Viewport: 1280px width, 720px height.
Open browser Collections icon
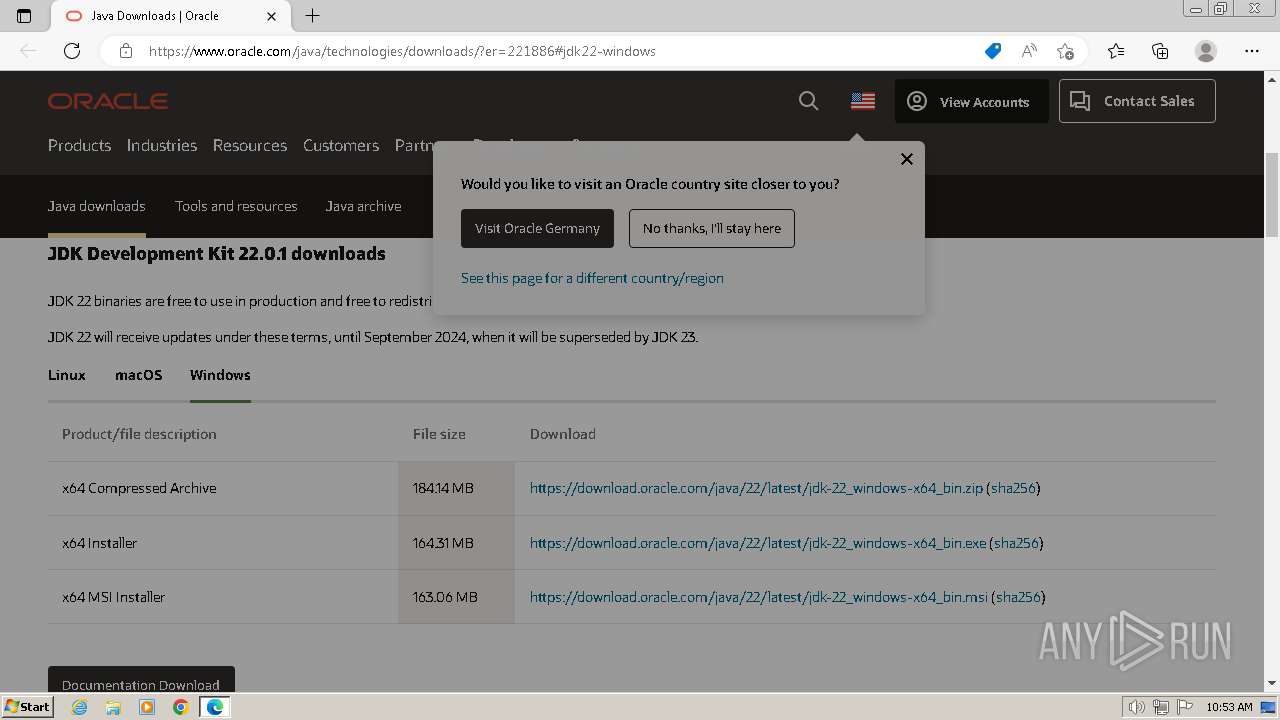(1160, 51)
